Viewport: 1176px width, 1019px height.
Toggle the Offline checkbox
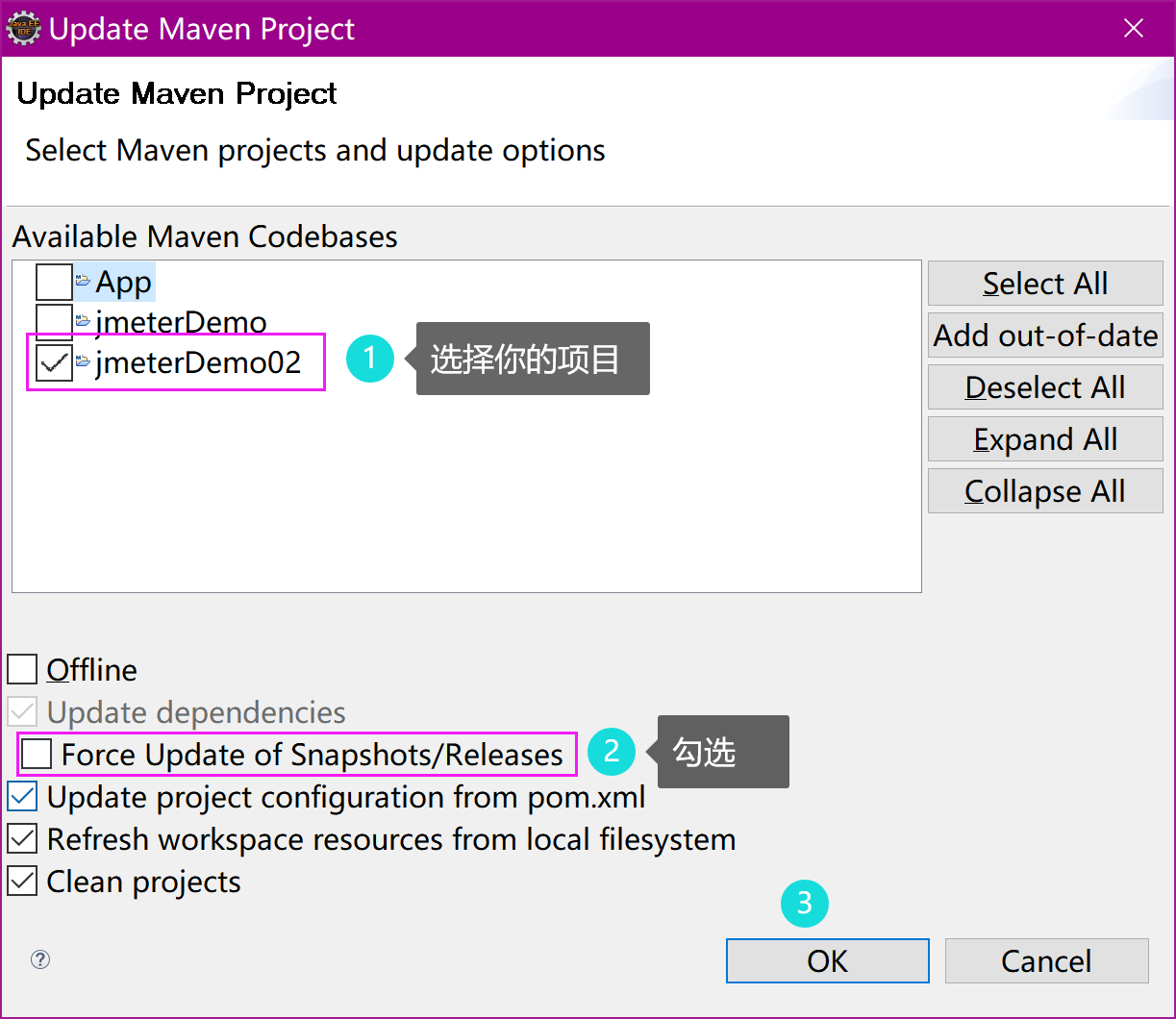pos(21,668)
